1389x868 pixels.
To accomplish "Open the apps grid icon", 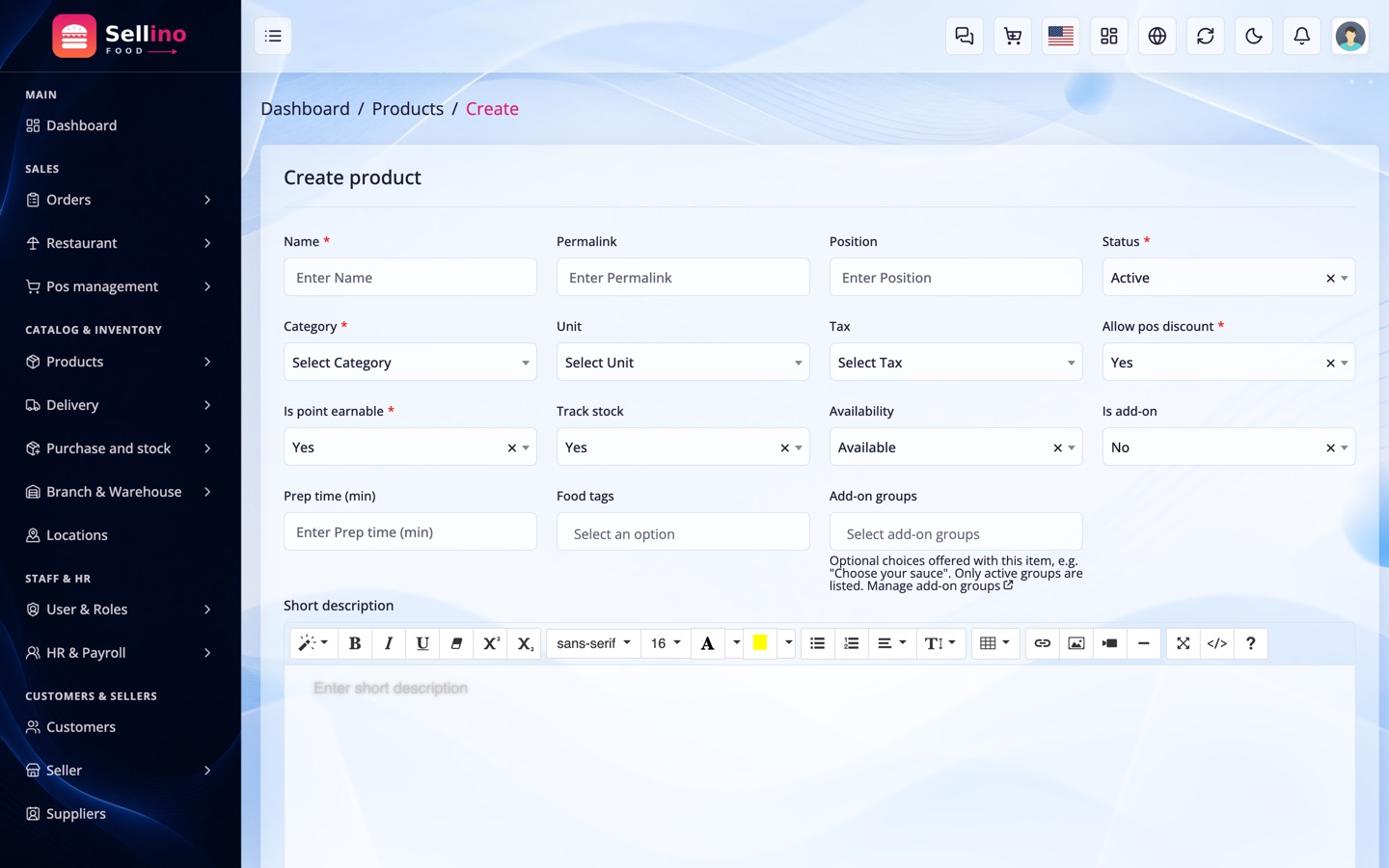I will (1109, 36).
